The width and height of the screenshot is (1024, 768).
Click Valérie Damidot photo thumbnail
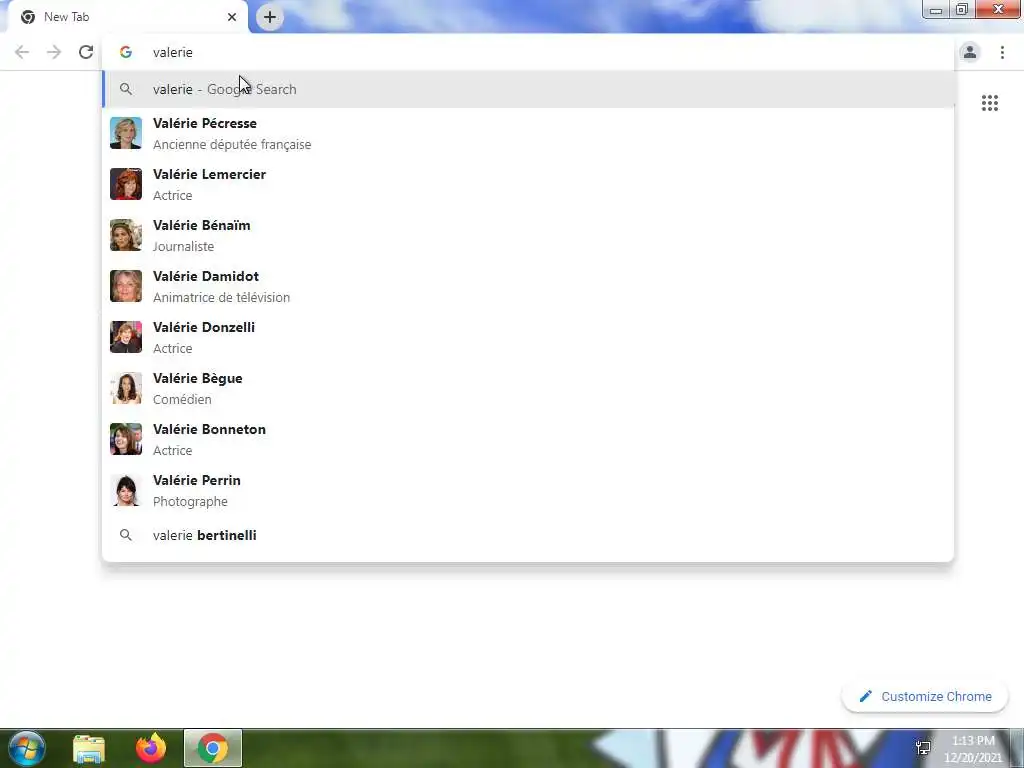(x=125, y=286)
